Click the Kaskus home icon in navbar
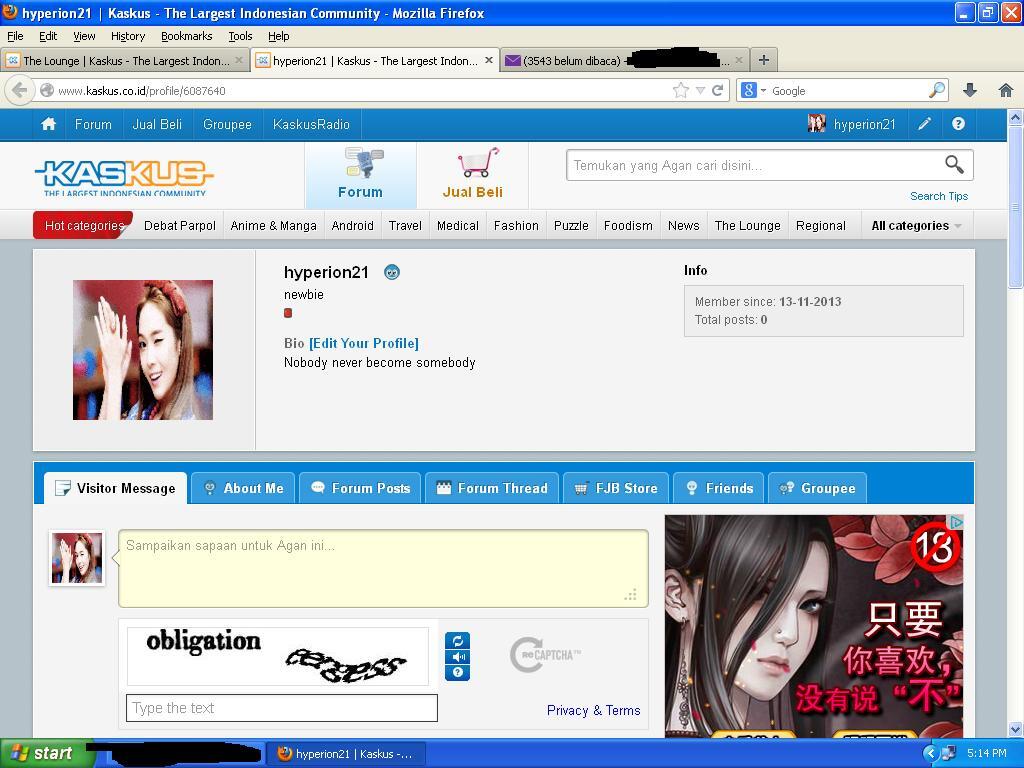The height and width of the screenshot is (768, 1024). click(x=48, y=124)
